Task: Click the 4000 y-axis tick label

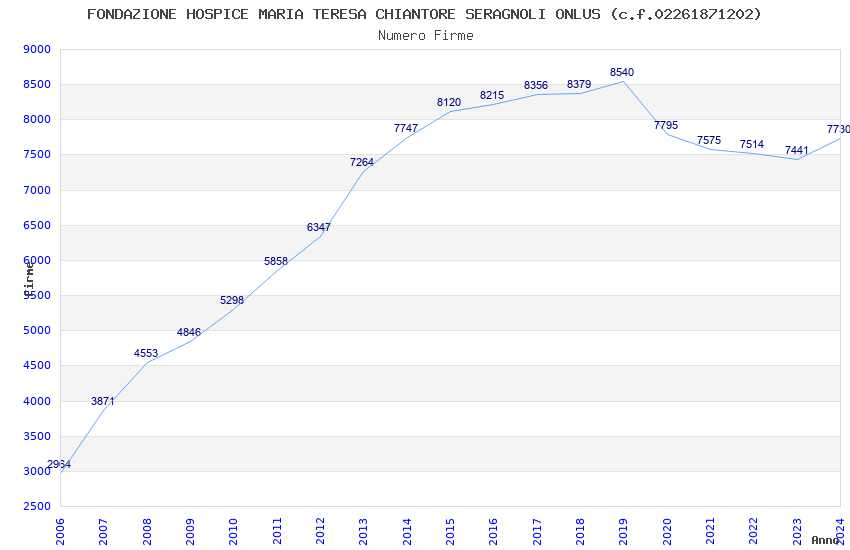Action: click(37, 402)
